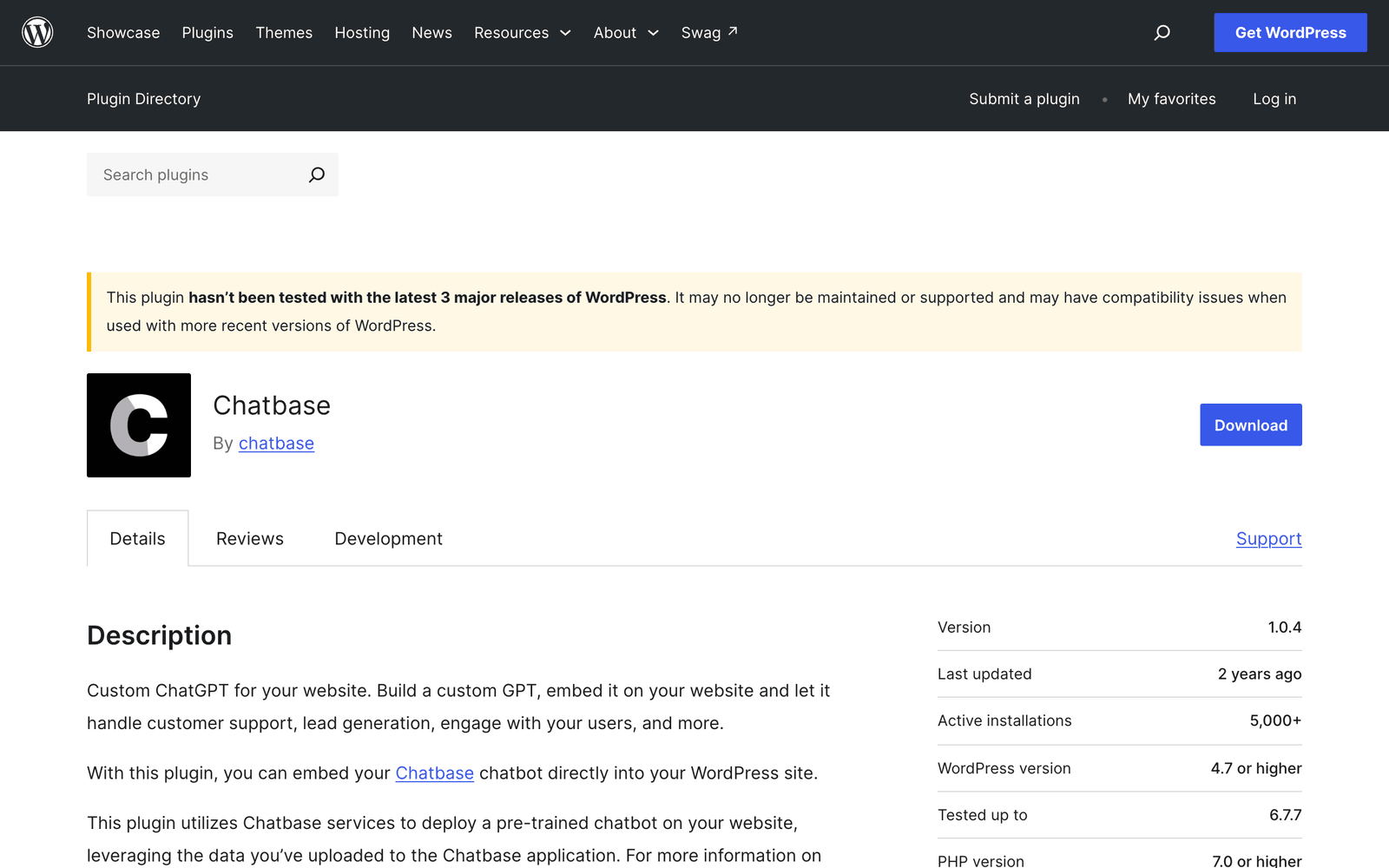Click the chatbase author link
Image resolution: width=1389 pixels, height=868 pixels.
click(x=276, y=443)
